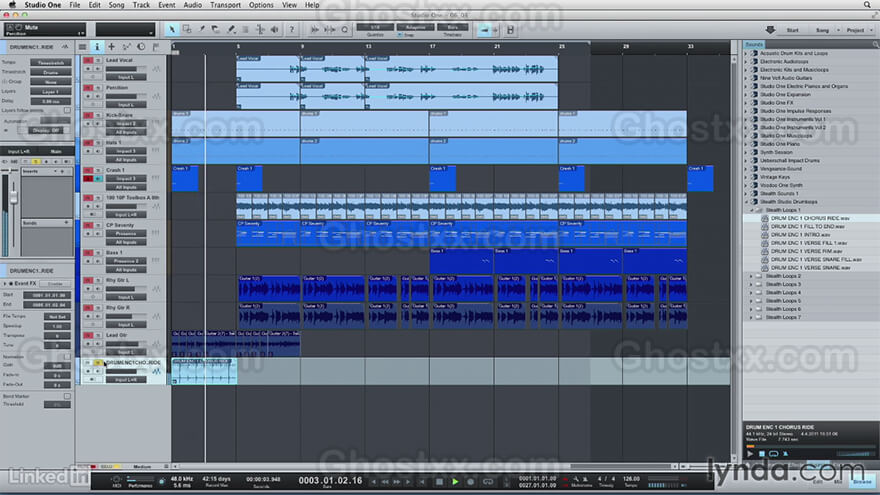Expand the Vintage Keys library
880x495 pixels.
[x=746, y=177]
